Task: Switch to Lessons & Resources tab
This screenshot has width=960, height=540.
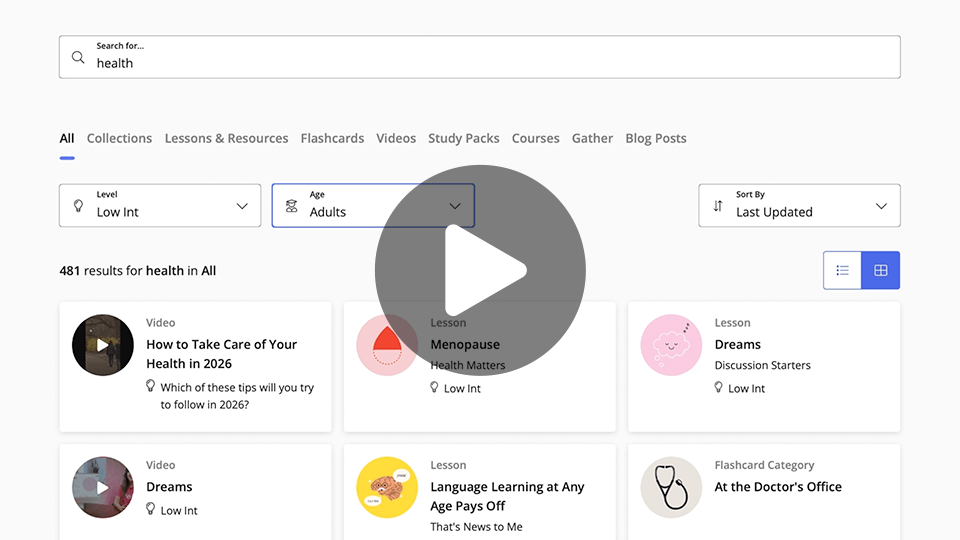Action: tap(227, 138)
